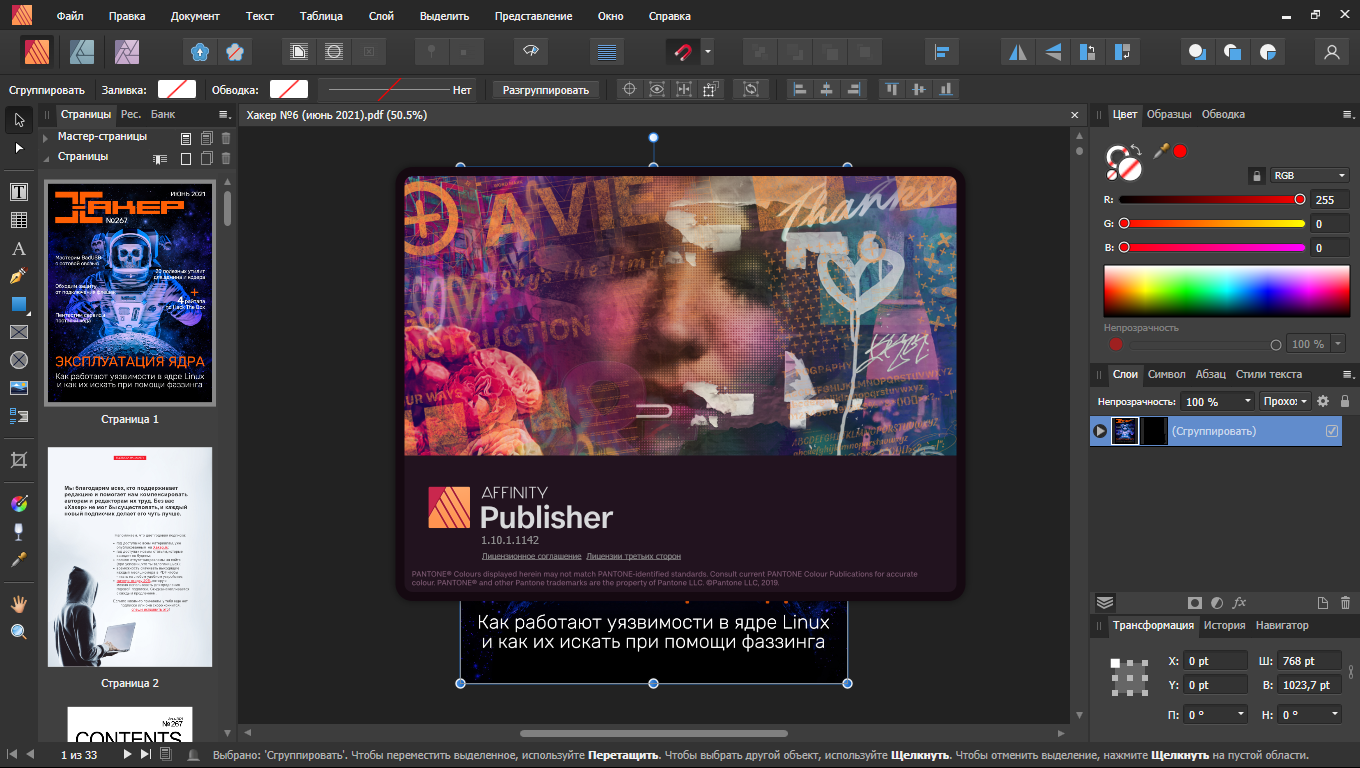
Task: Open the Таблица menu
Action: [320, 17]
